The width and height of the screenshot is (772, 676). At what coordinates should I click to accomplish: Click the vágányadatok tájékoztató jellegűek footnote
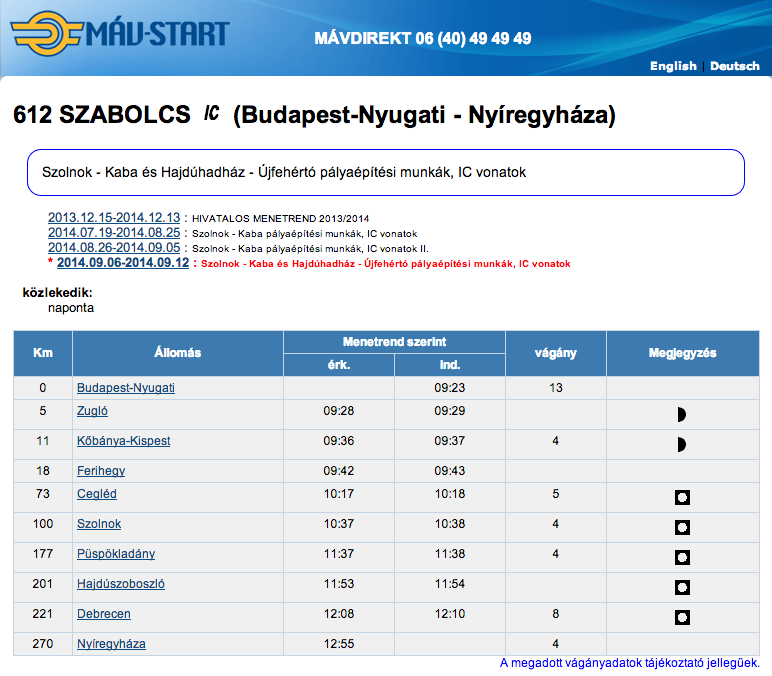pos(630,663)
